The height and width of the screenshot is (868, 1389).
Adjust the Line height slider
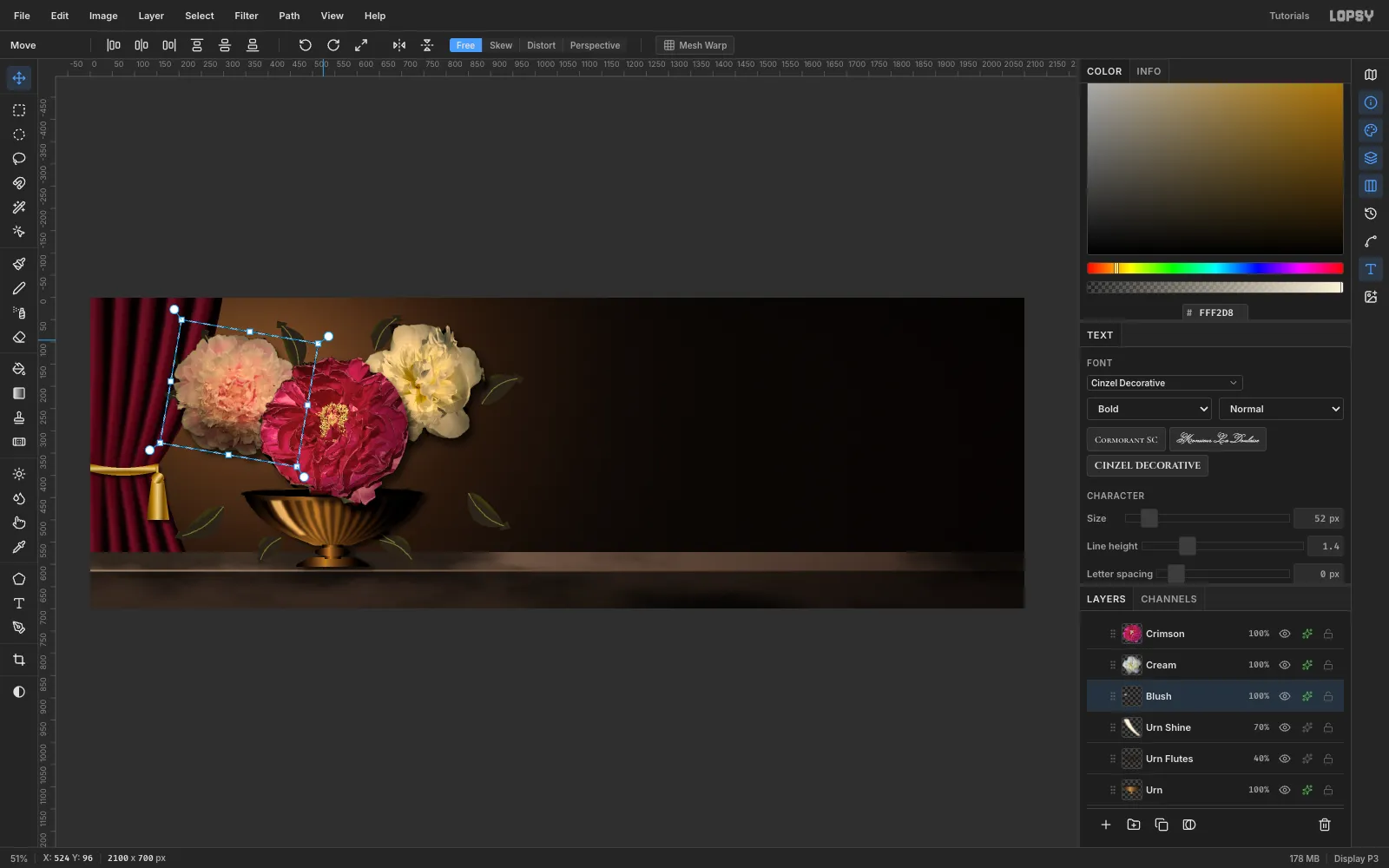tap(1222, 546)
